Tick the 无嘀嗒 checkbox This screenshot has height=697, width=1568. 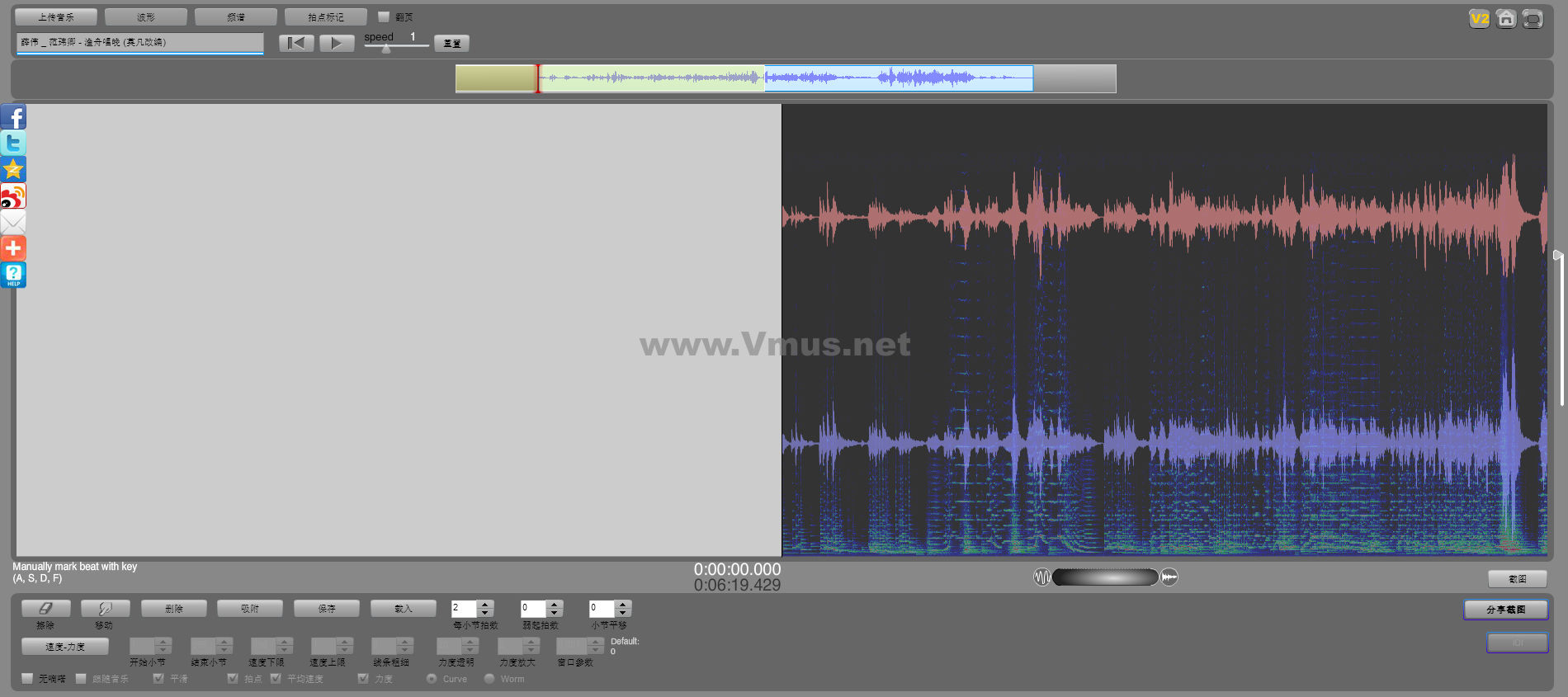(x=27, y=678)
